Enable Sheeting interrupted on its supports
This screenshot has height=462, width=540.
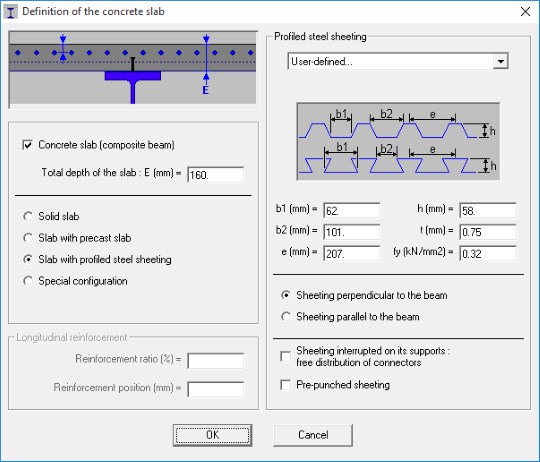285,356
